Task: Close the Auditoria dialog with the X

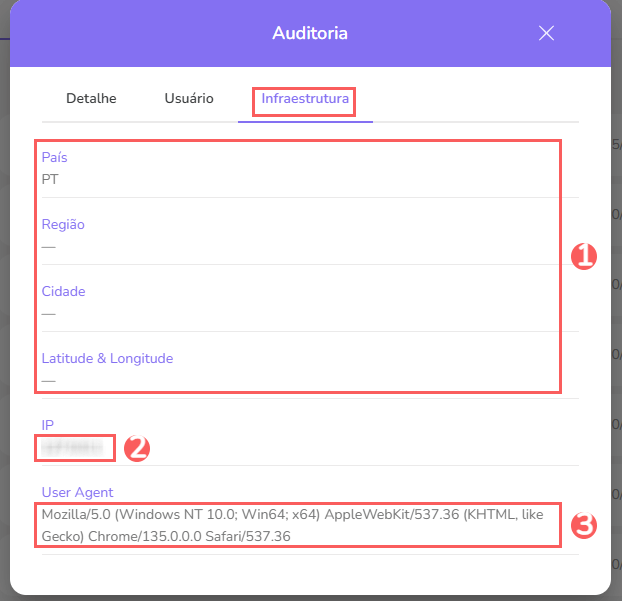Action: coord(546,33)
